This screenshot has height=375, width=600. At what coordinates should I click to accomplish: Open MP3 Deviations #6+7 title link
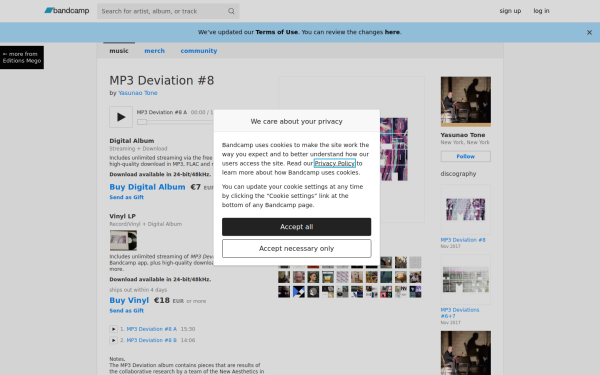click(460, 313)
